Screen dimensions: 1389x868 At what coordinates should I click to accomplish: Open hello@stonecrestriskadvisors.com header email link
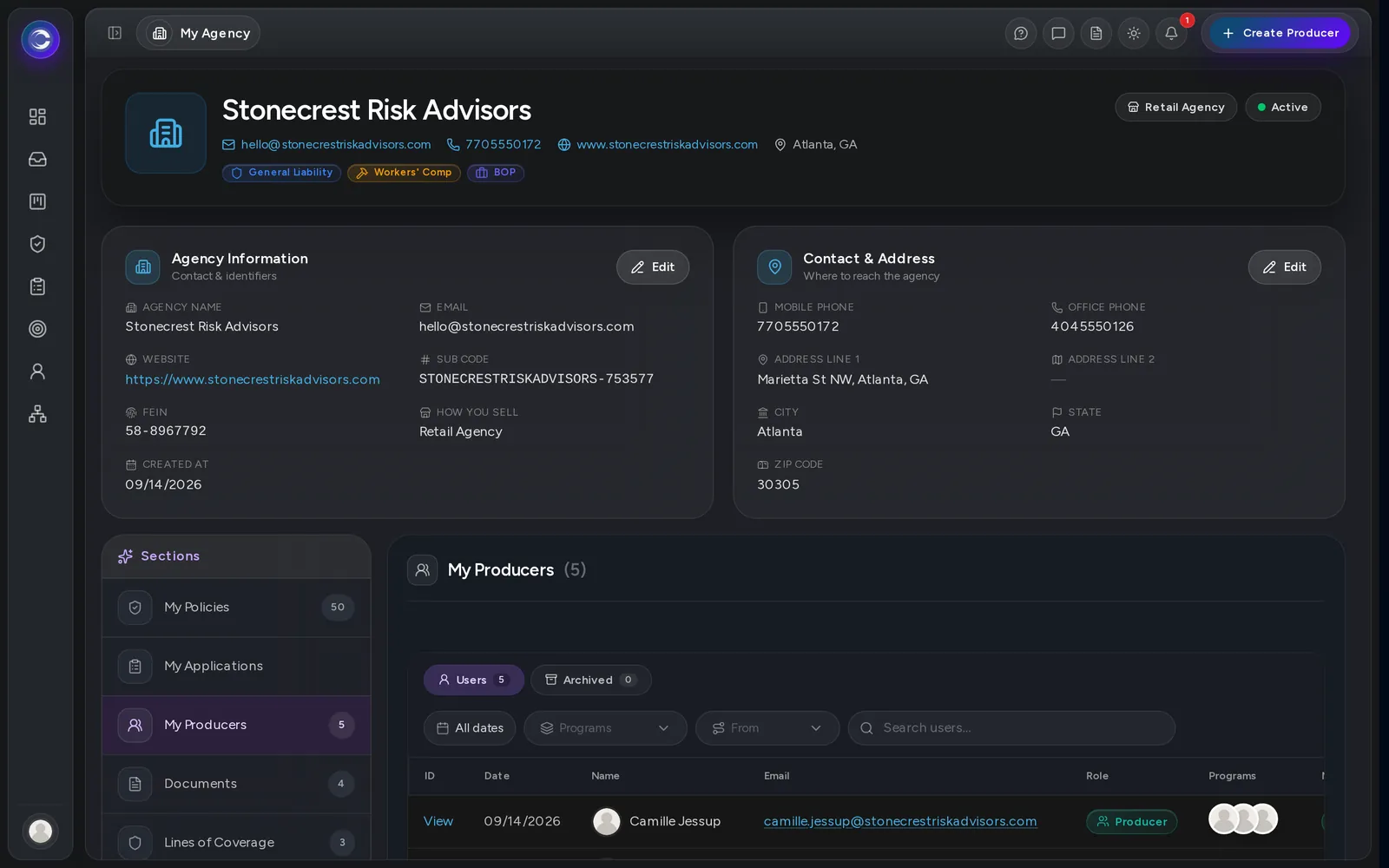[x=326, y=144]
